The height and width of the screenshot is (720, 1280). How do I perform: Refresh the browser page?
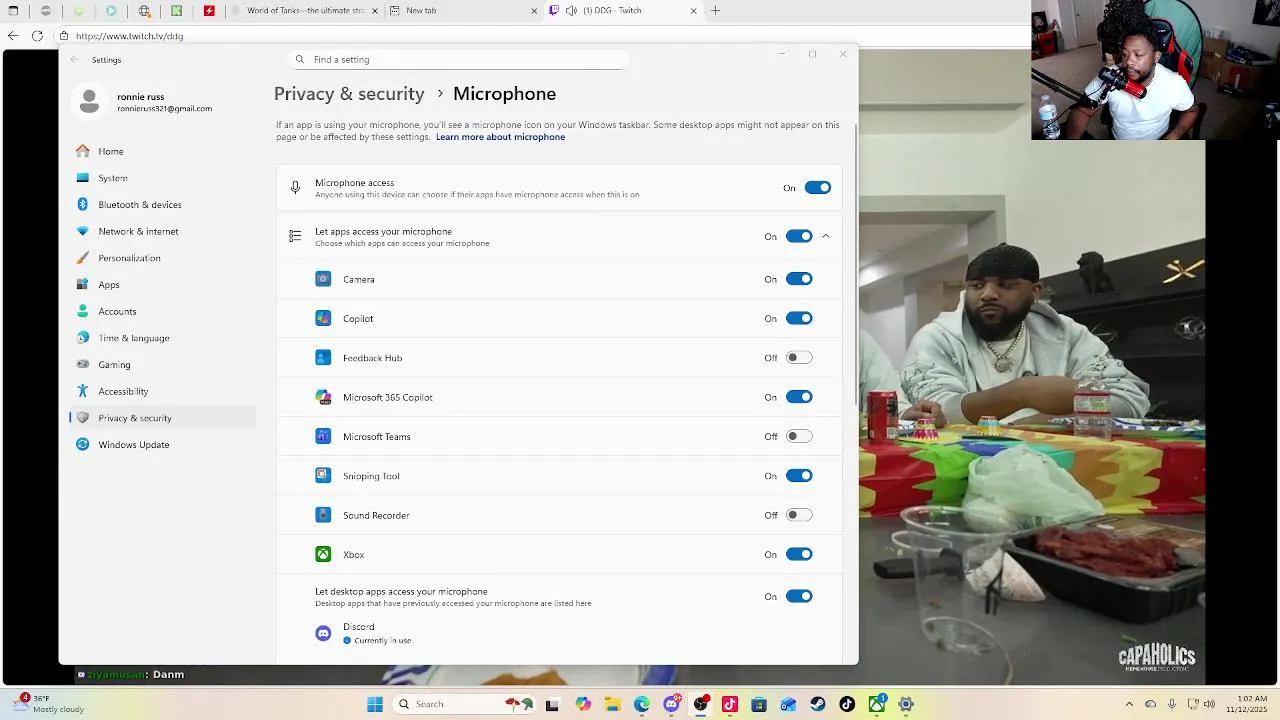(x=37, y=36)
